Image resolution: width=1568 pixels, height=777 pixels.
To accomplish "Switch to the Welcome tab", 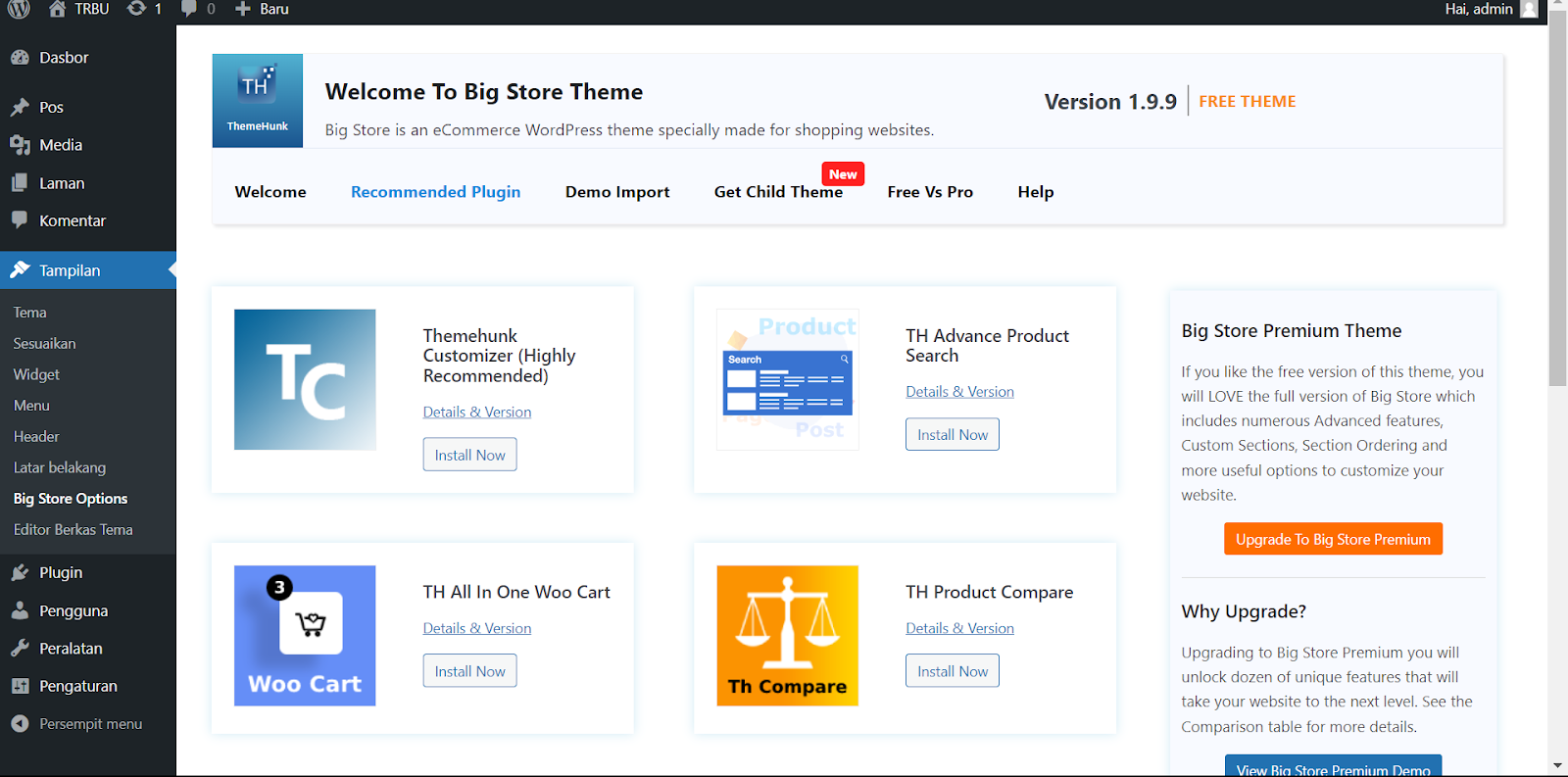I will pos(270,192).
